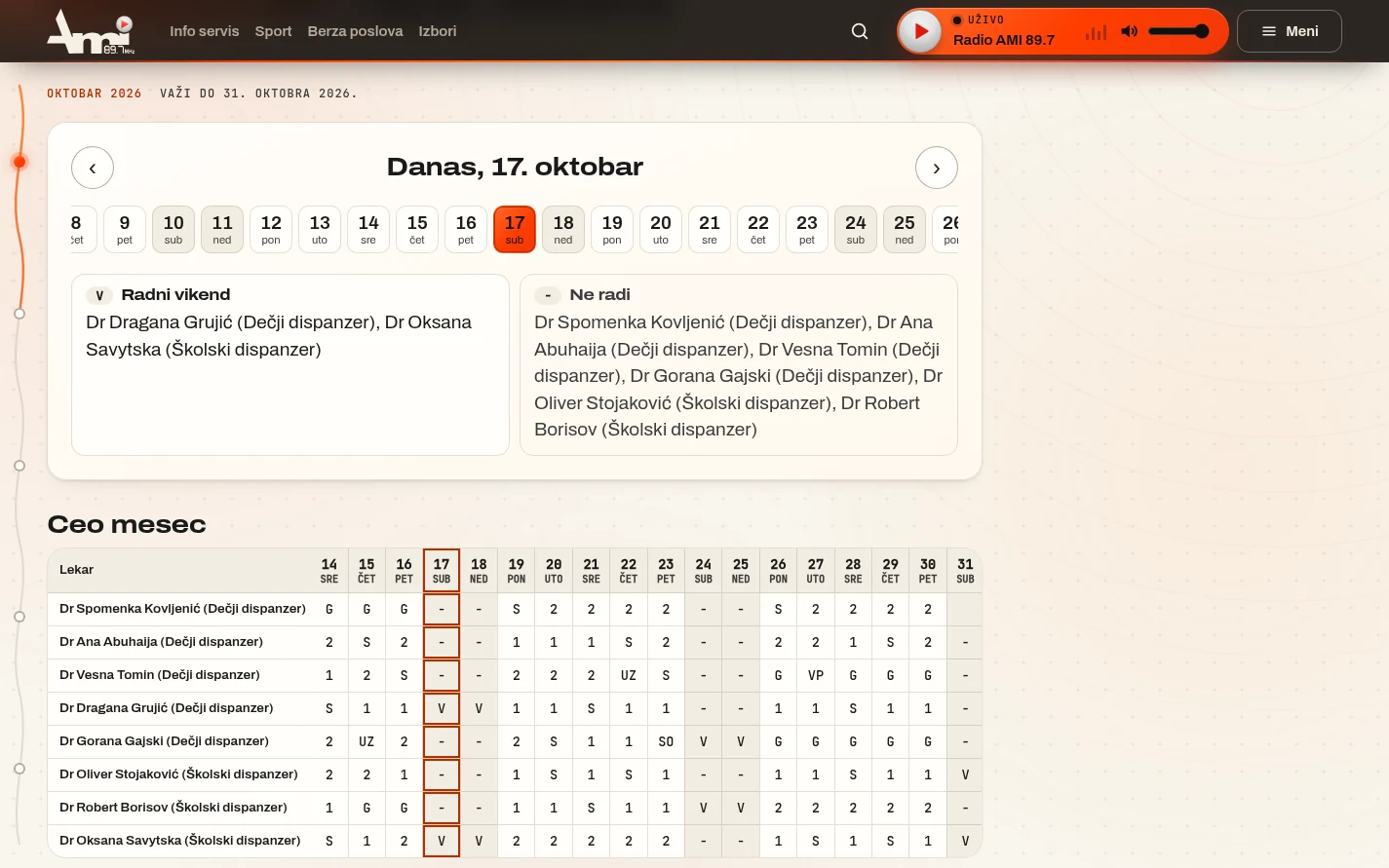This screenshot has width=1389, height=868.
Task: Go to next day with right chevron
Action: click(937, 168)
